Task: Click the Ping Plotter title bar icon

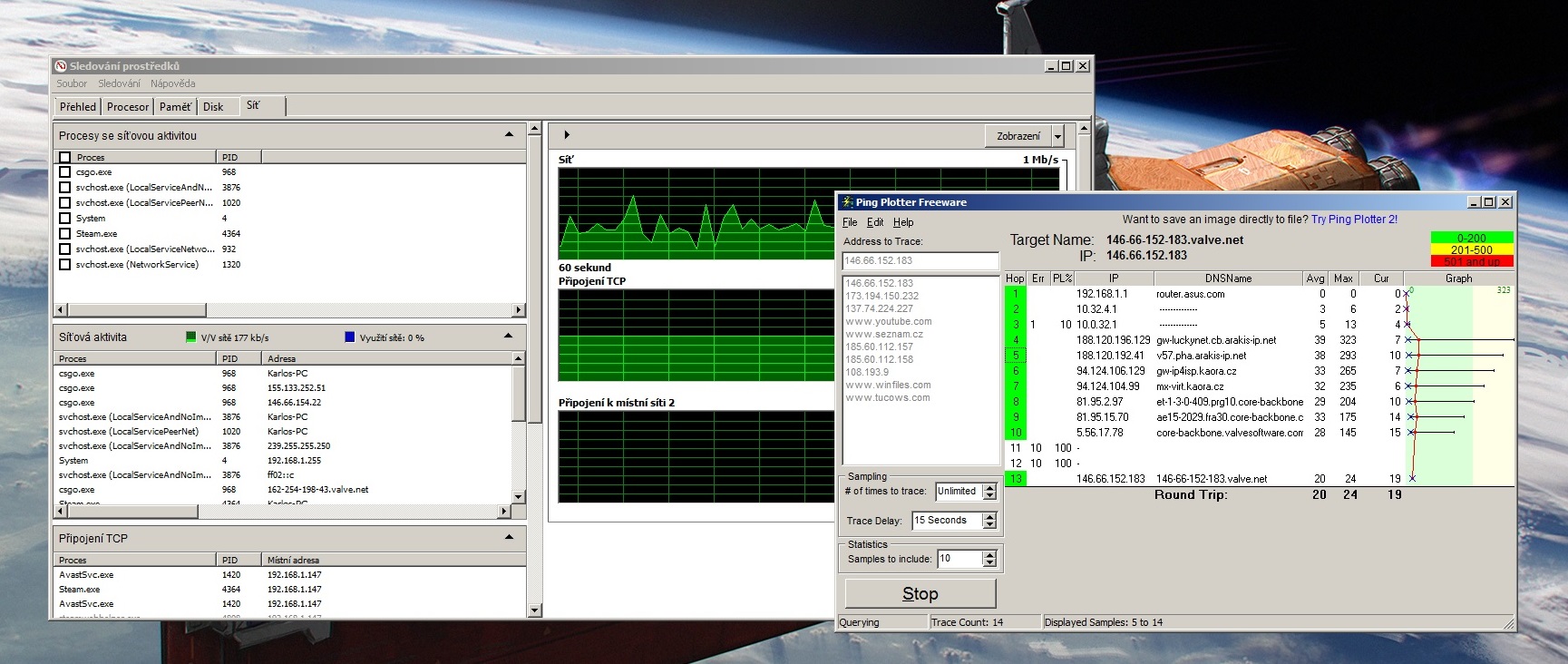Action: tap(847, 202)
